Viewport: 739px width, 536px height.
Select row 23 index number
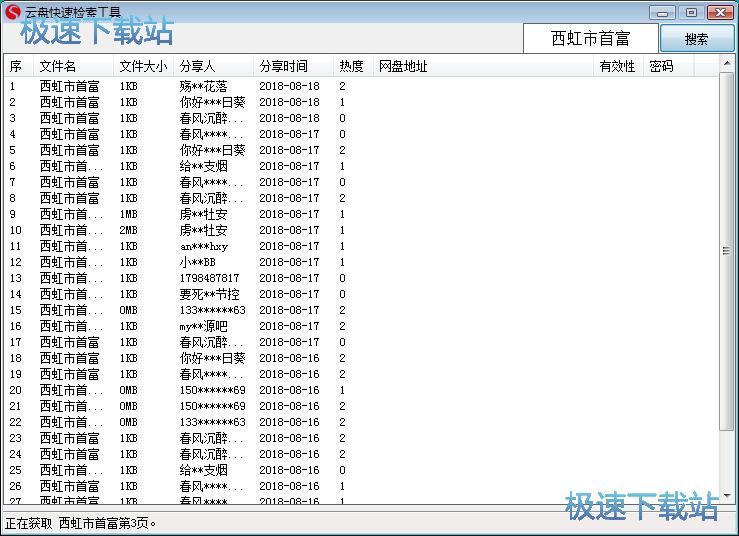point(16,439)
